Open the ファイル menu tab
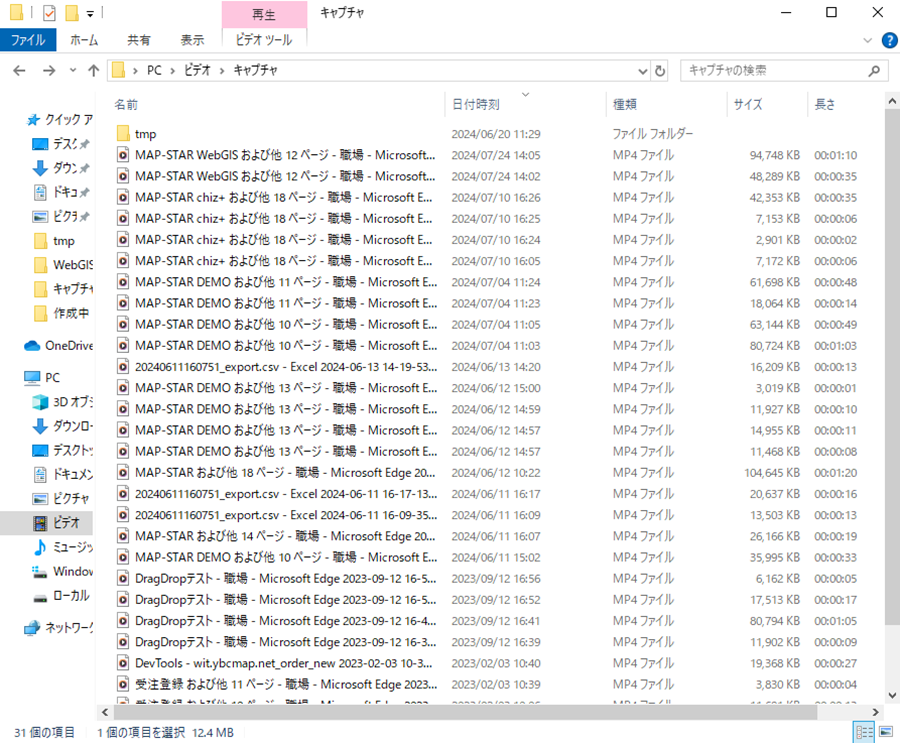Viewport: 900px width, 743px height. [x=28, y=40]
